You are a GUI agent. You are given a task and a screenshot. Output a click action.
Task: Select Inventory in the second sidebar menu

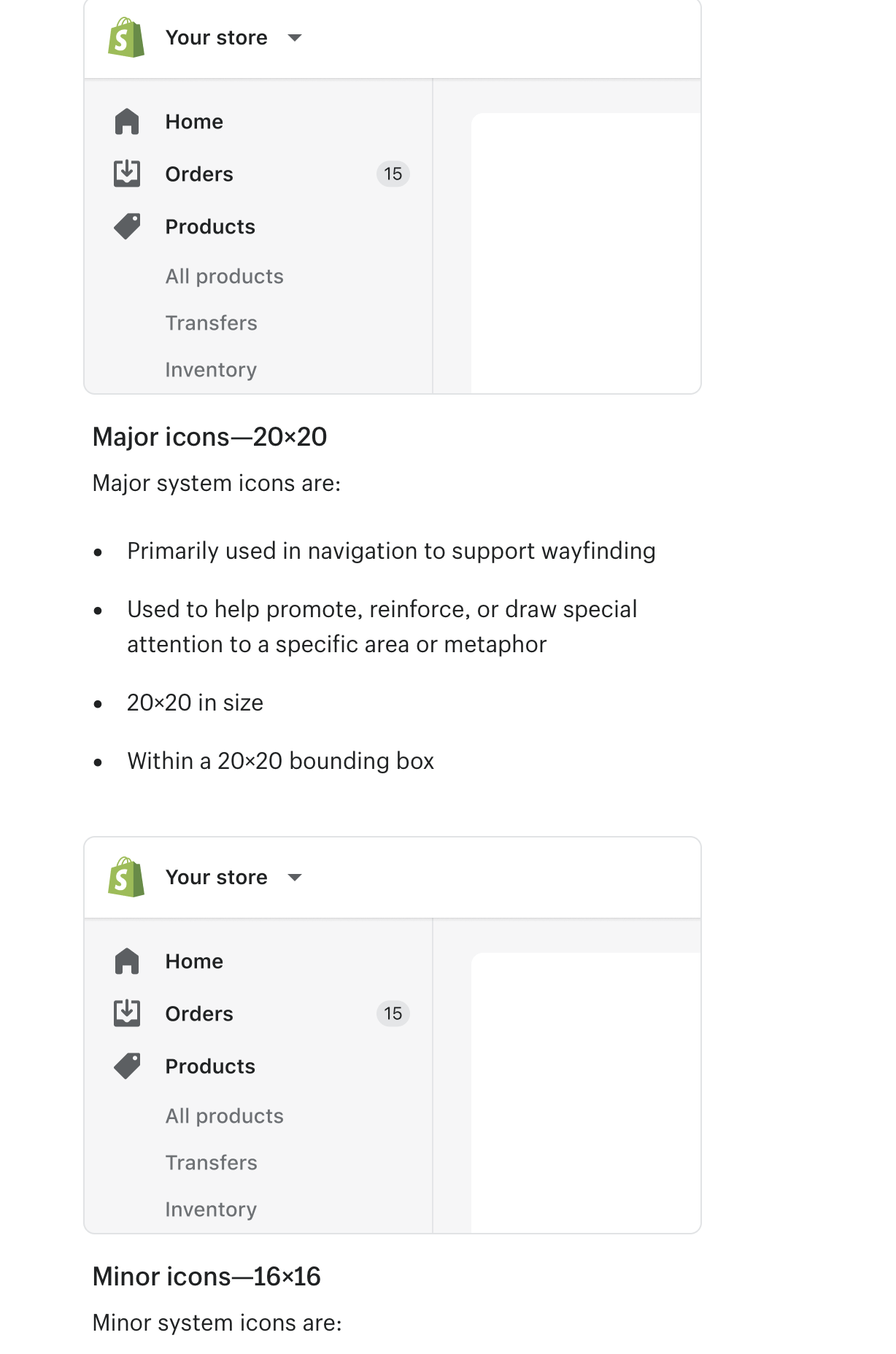click(211, 1209)
